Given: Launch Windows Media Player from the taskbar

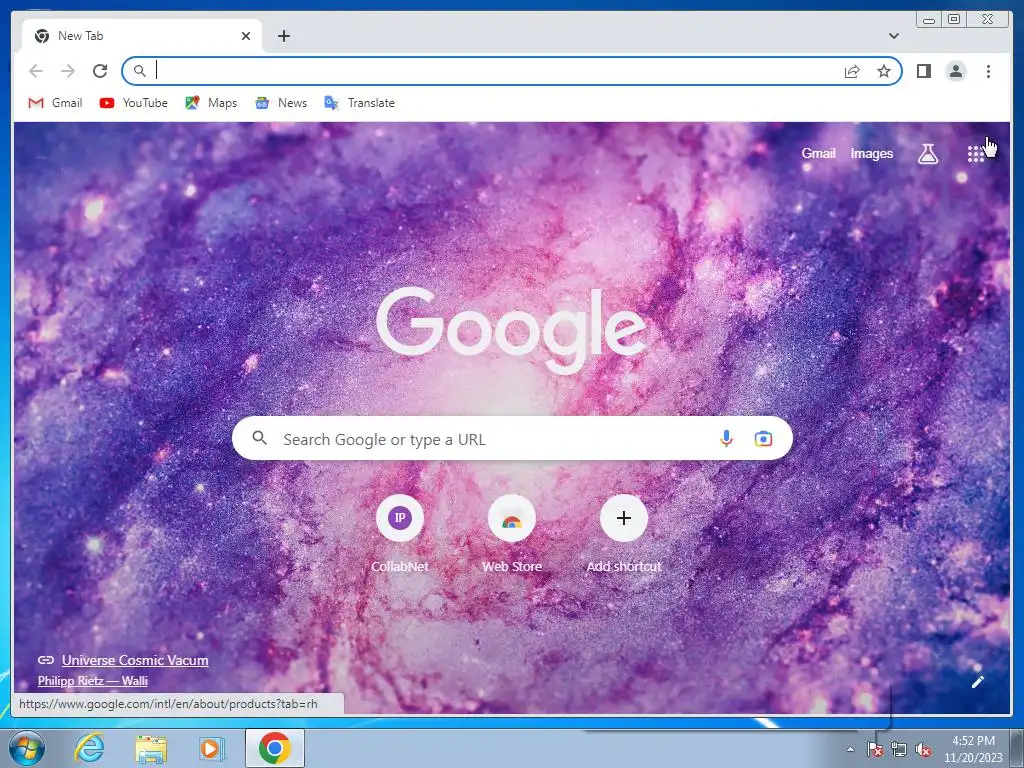Looking at the screenshot, I should click(x=211, y=748).
